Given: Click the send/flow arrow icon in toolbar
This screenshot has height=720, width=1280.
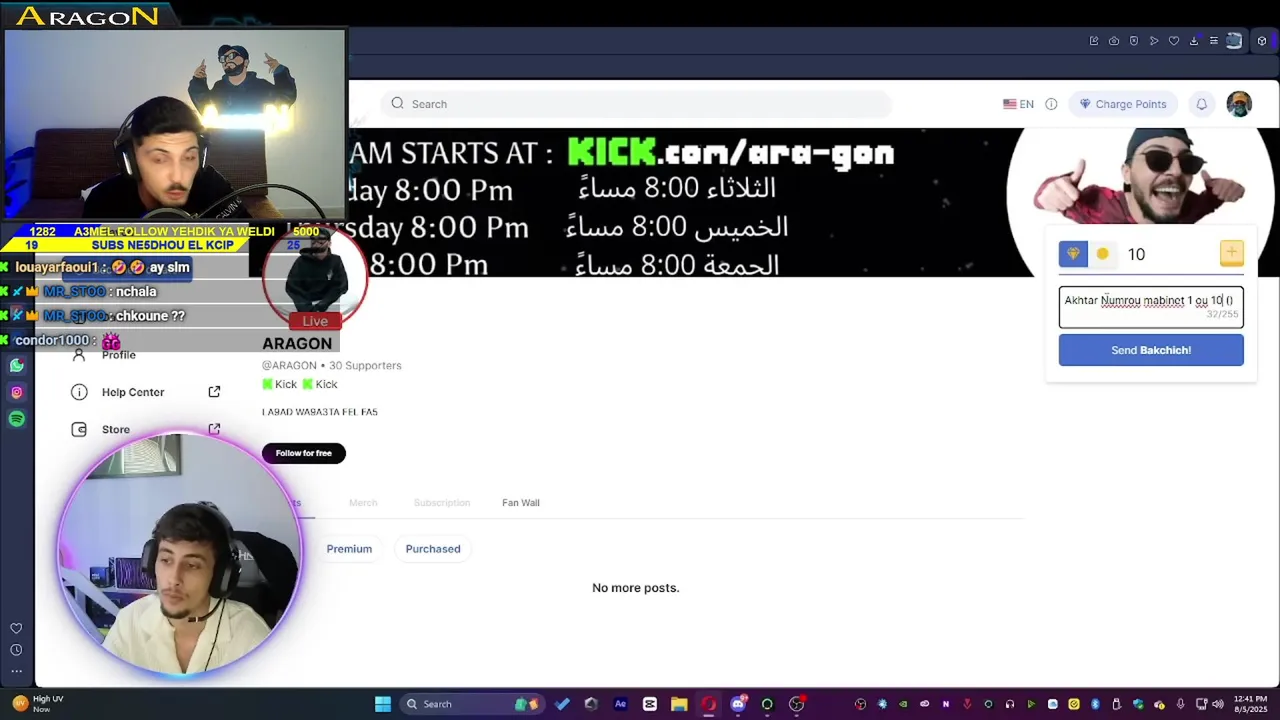Looking at the screenshot, I should click(1154, 41).
